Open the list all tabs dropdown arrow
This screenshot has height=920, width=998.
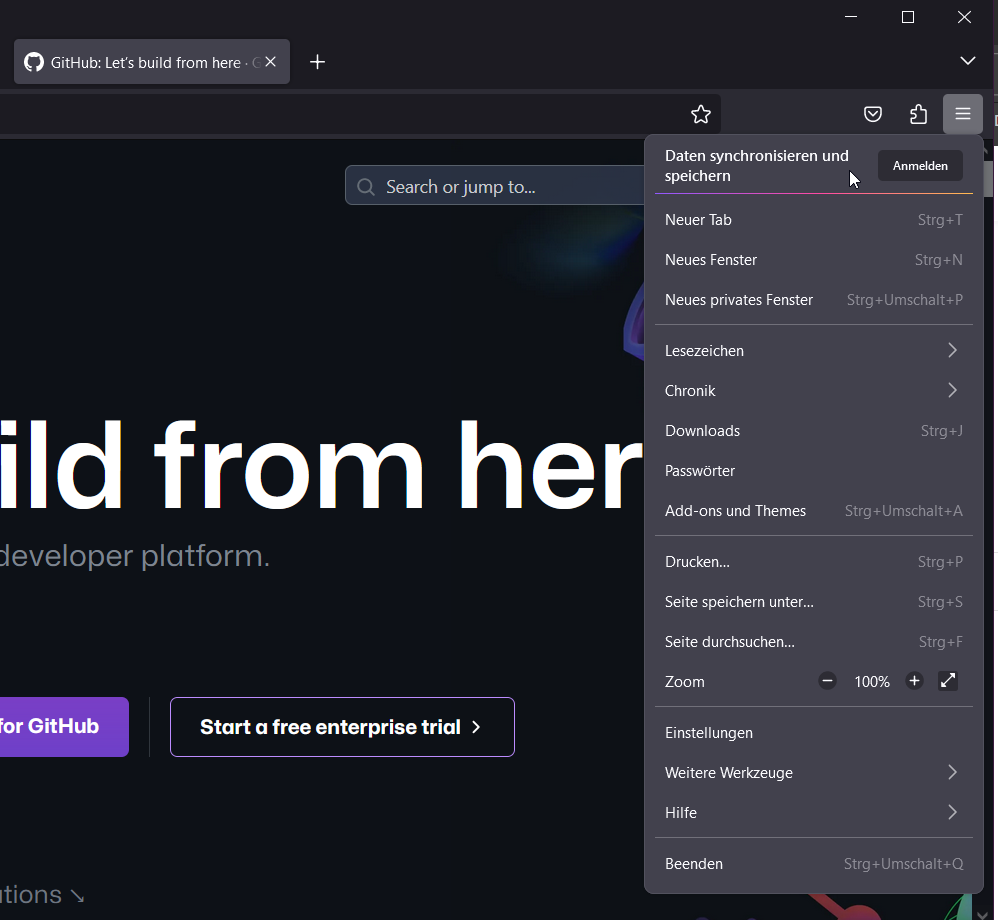tap(967, 61)
